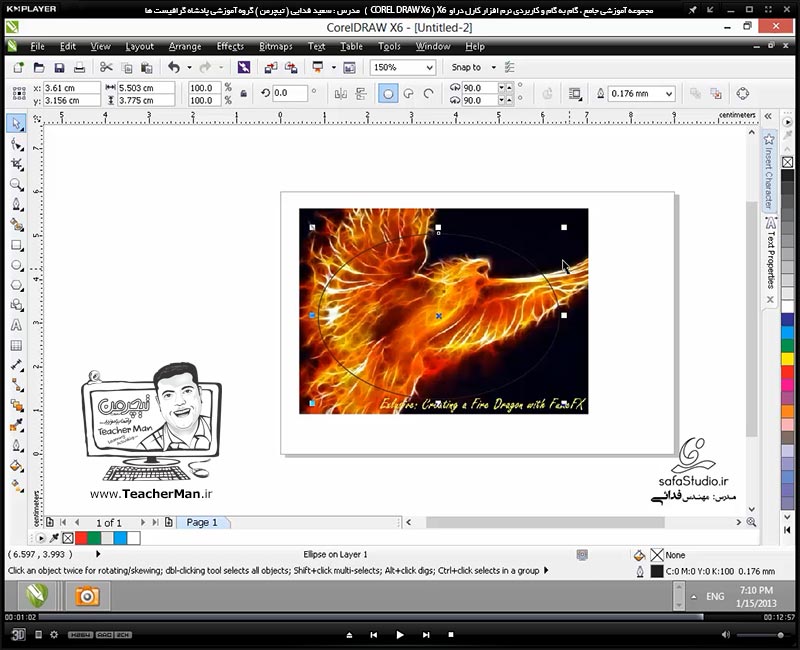Click the KMPlayer stop button
Viewport: 800px width, 650px height.
(451, 635)
